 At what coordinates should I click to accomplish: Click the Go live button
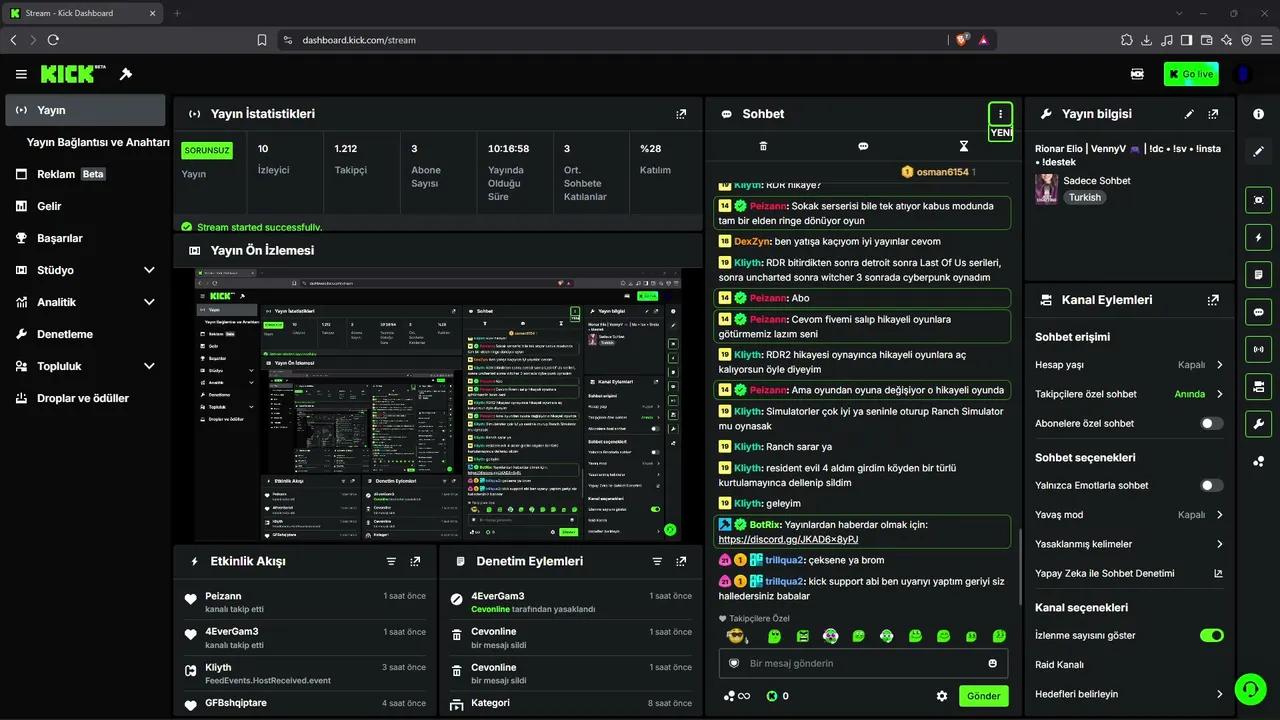coord(1191,74)
